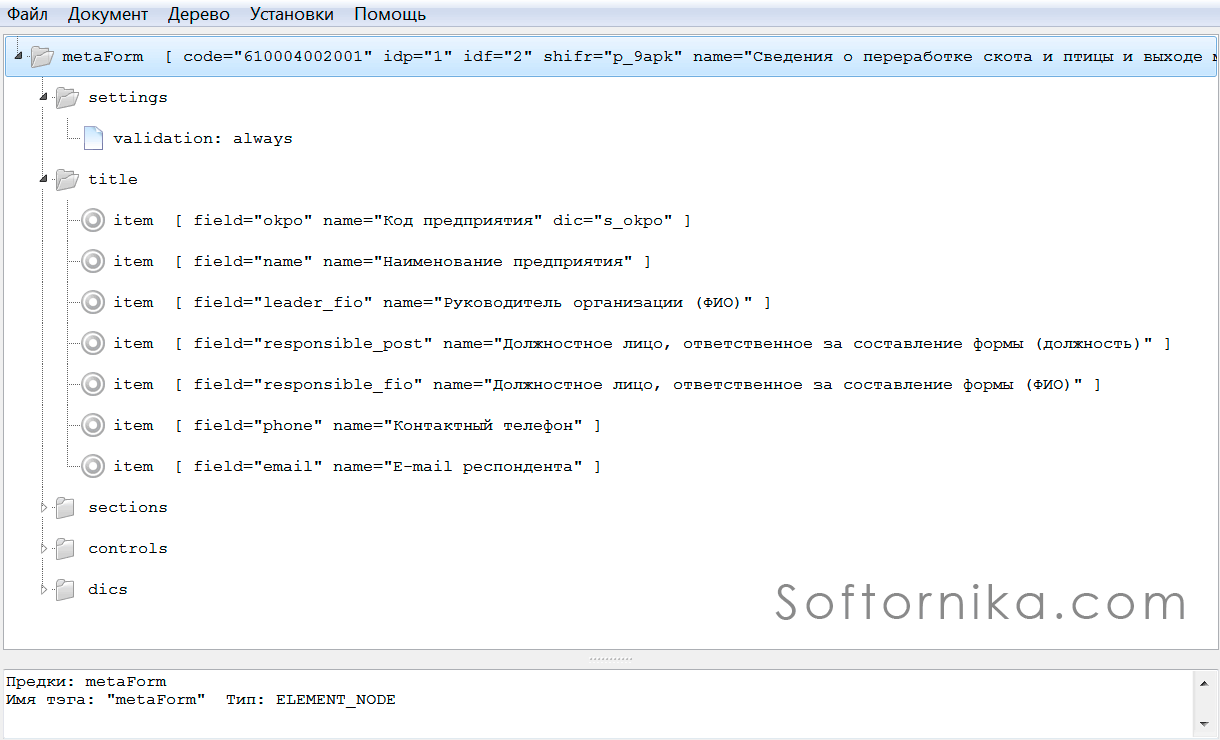This screenshot has height=740, width=1220.
Task: Click the validation document icon
Action: click(93, 139)
